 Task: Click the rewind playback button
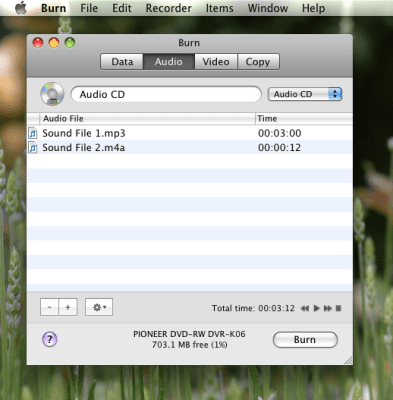305,308
